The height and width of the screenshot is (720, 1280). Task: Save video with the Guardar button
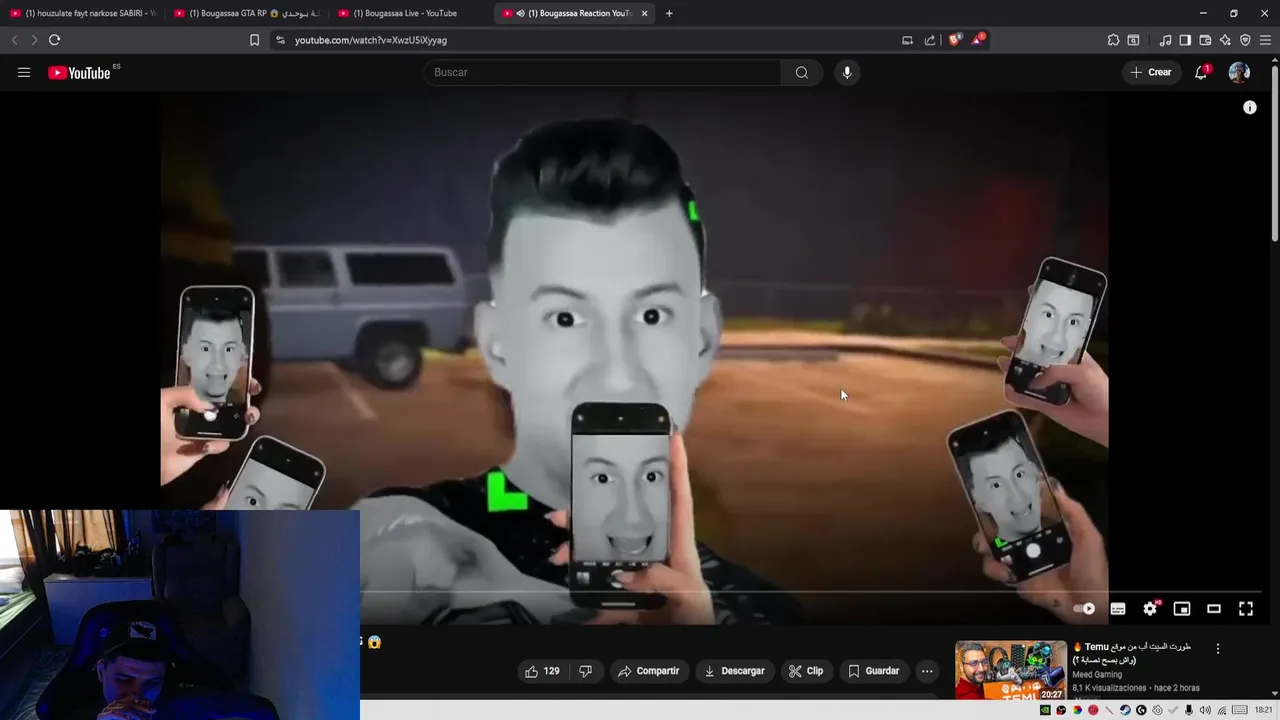874,671
